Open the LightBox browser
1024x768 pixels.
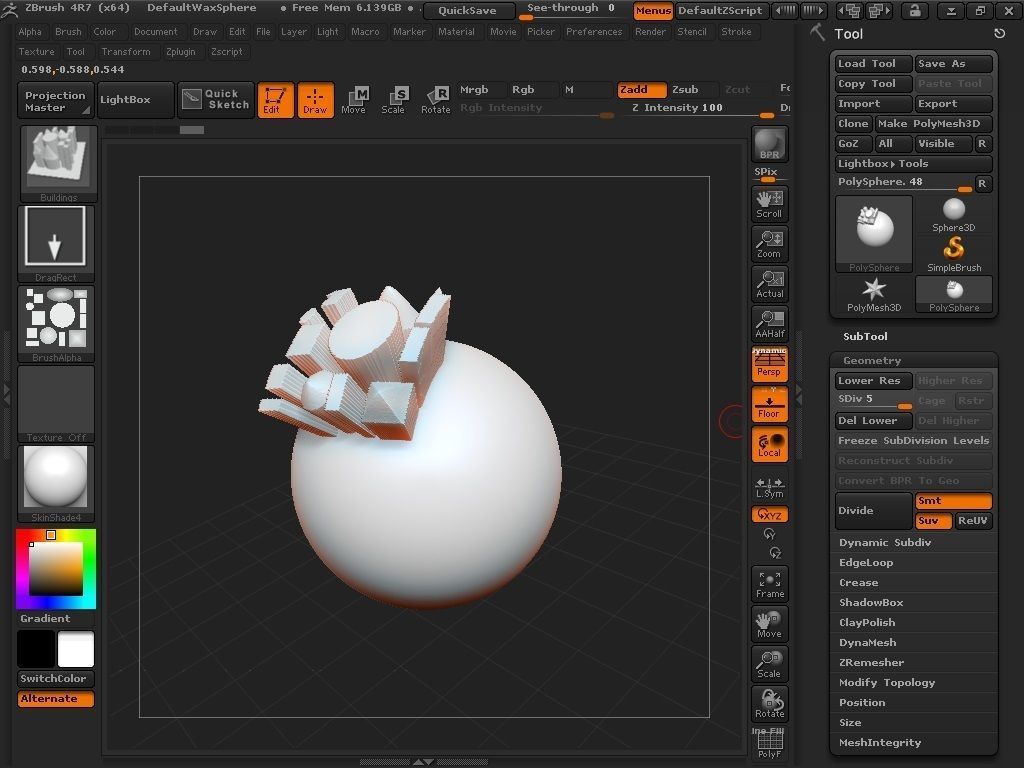click(x=136, y=99)
